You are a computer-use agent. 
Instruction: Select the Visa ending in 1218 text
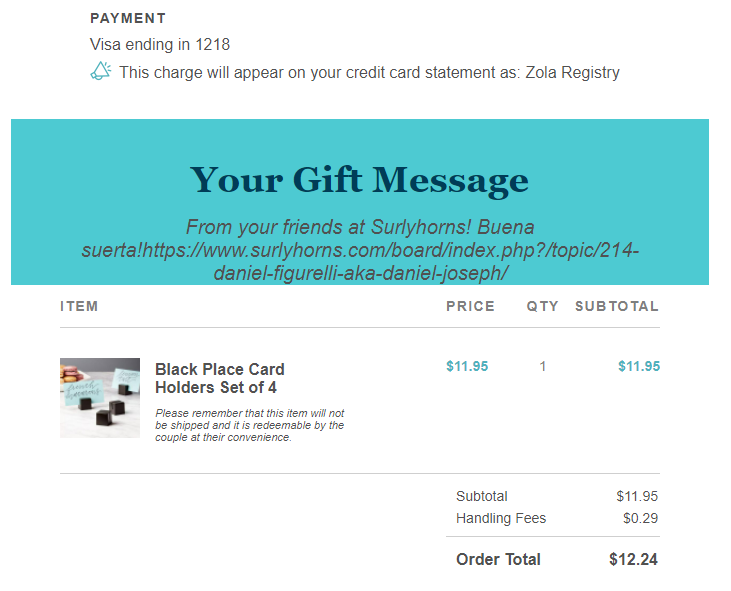(160, 44)
